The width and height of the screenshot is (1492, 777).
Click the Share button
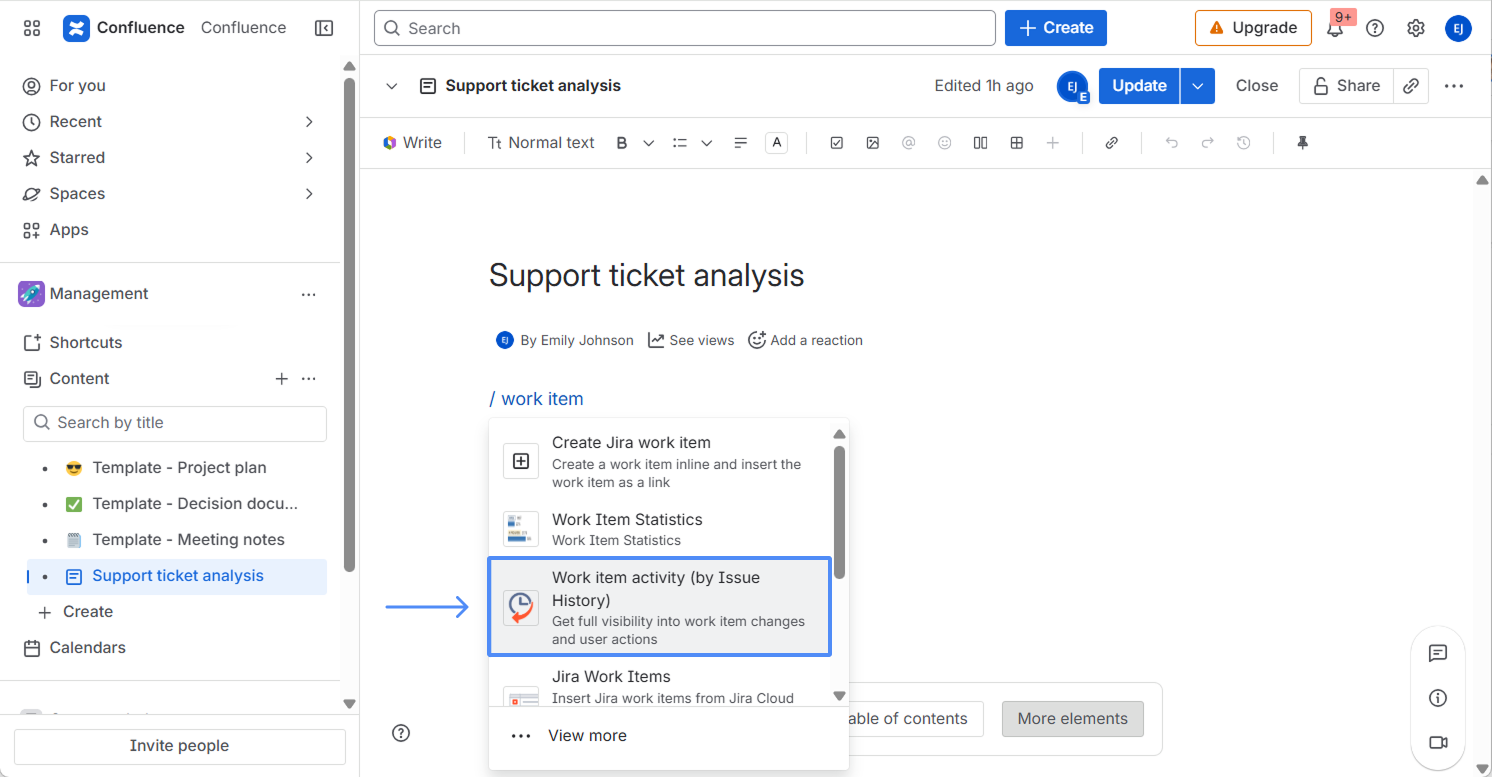[1346, 86]
